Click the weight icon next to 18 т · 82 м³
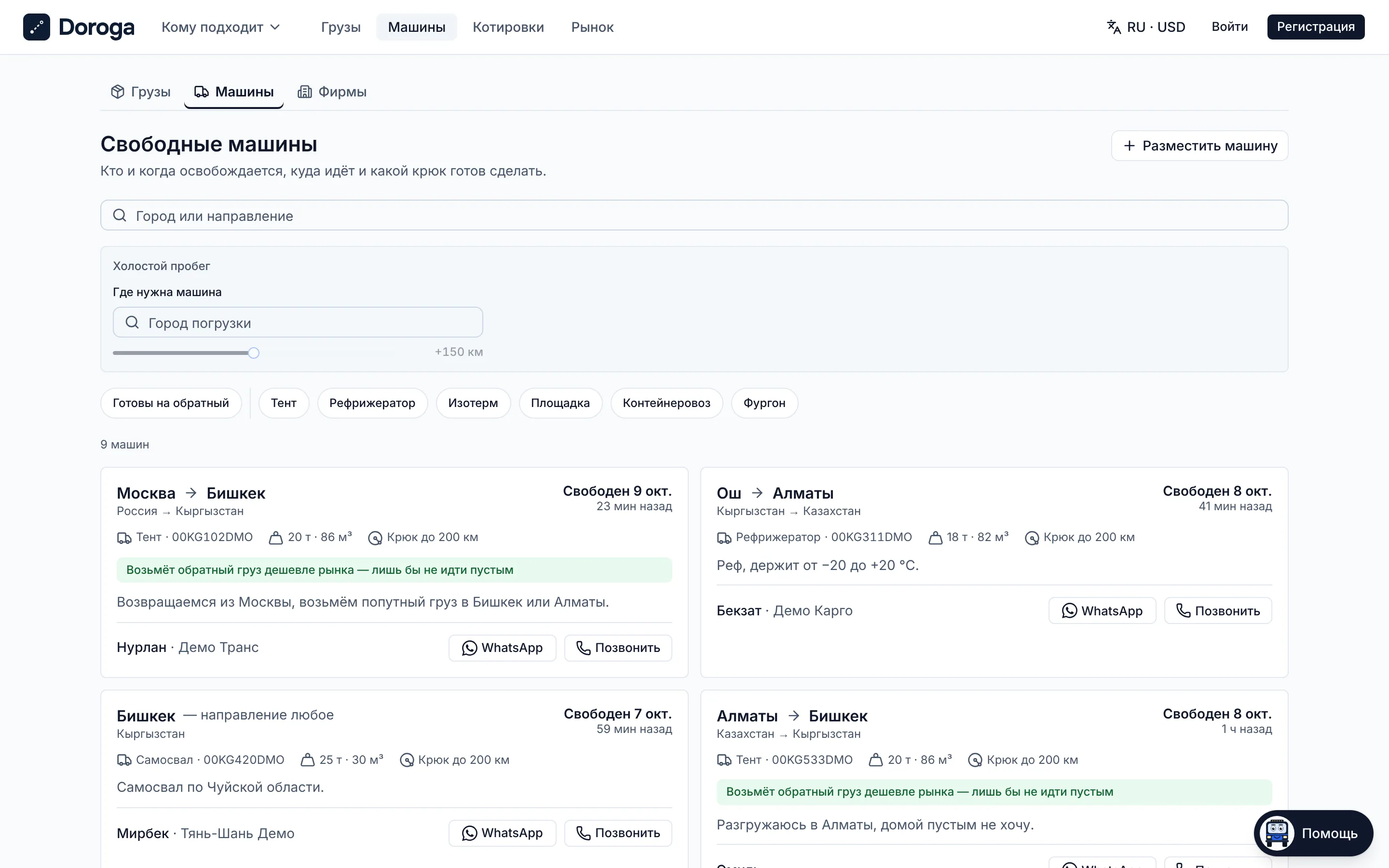This screenshot has width=1389, height=868. (935, 538)
